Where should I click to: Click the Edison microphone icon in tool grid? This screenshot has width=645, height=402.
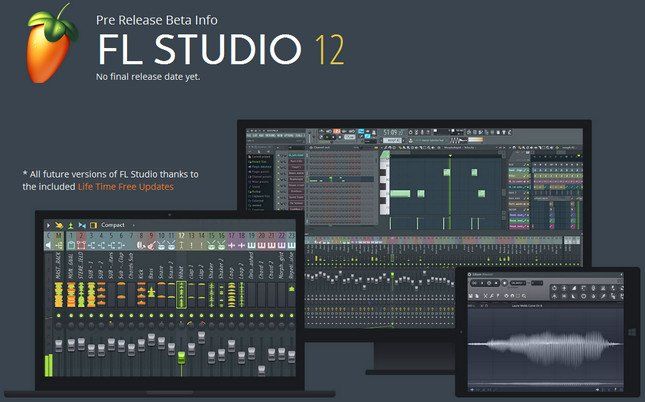[x=593, y=288]
